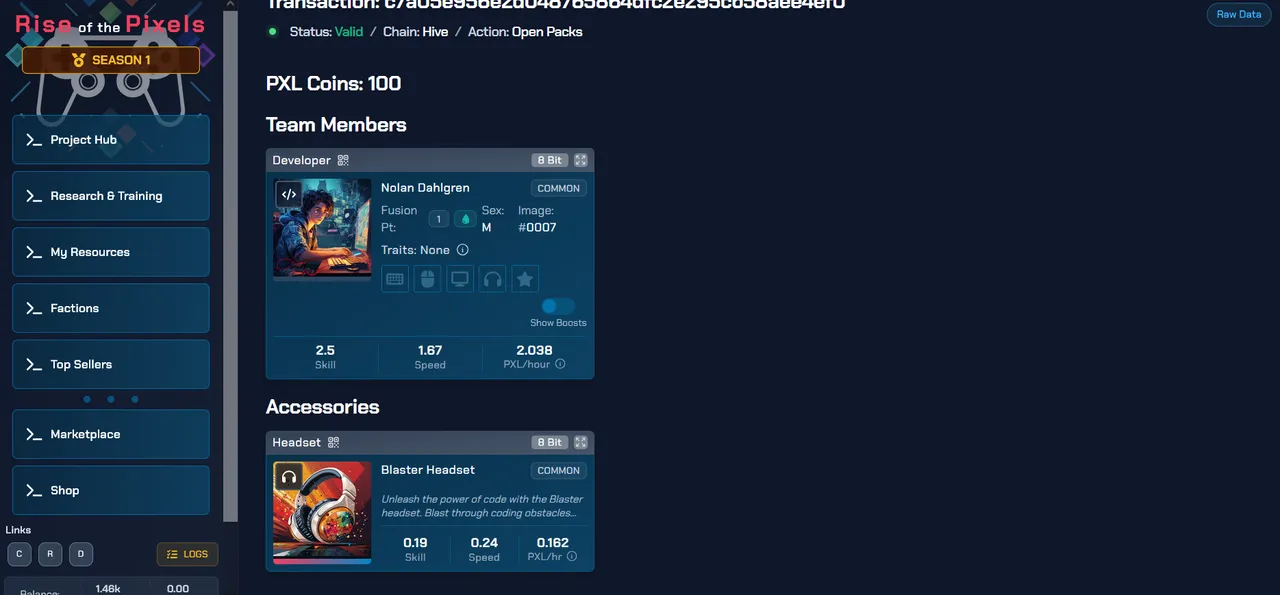Click the PXL/hour info icon
This screenshot has width=1280, height=595.
pos(560,364)
